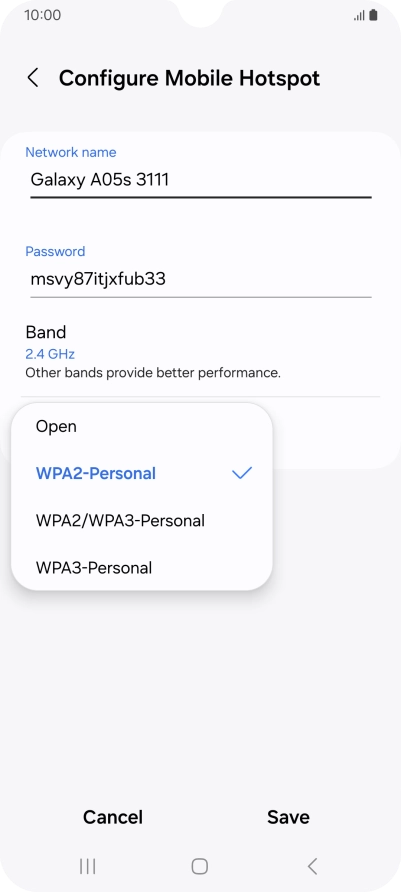Screen dimensions: 401x892
Task: Choose WPA2/WPA3-Personal security option
Action: pos(142,521)
